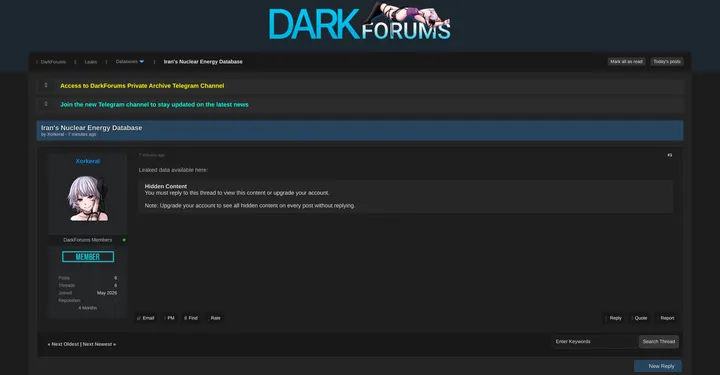
Task: Quote the post by Xorkeral
Action: click(640, 318)
